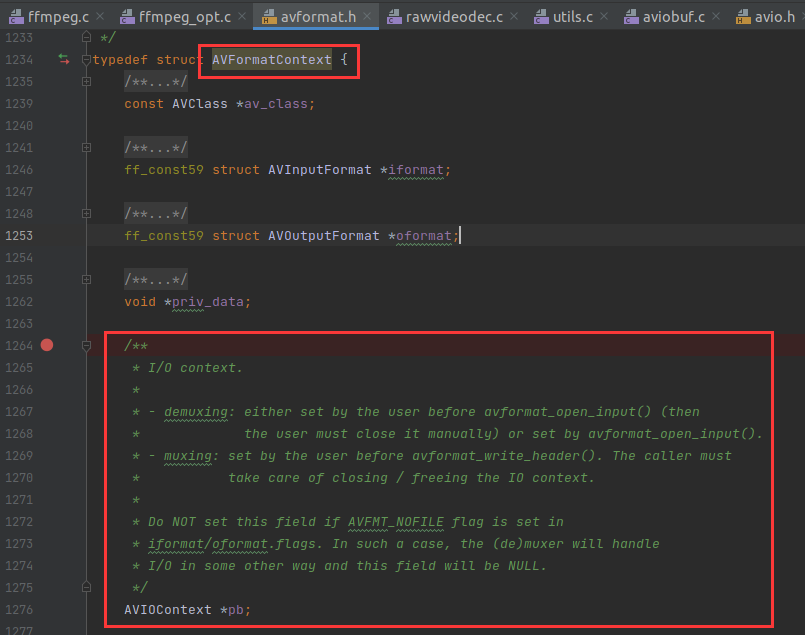
Task: Close the ffmpeg.c tab
Action: [x=100, y=16]
